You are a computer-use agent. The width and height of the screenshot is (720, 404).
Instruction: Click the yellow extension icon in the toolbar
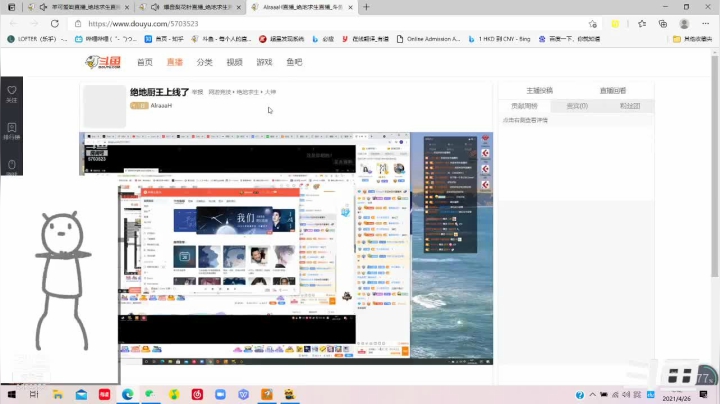tap(615, 23)
